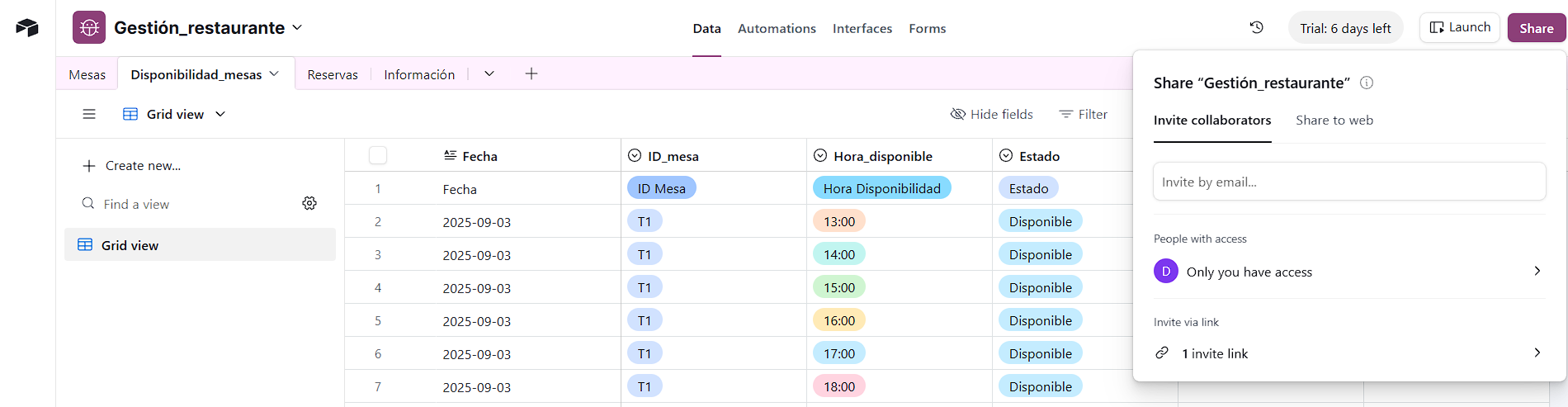1568x407 pixels.
Task: Click the share info icon
Action: pos(1367,83)
